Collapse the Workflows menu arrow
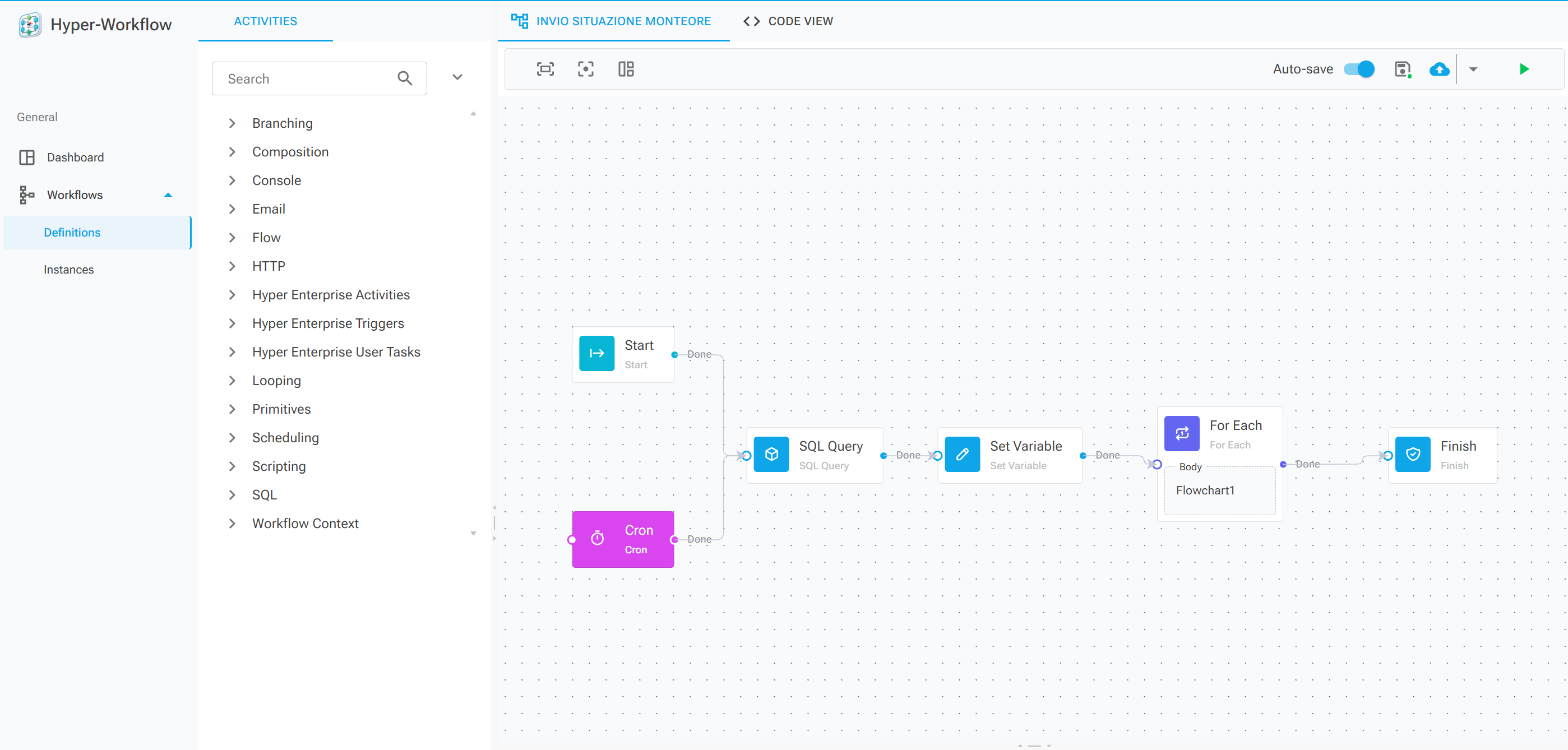 coord(168,195)
